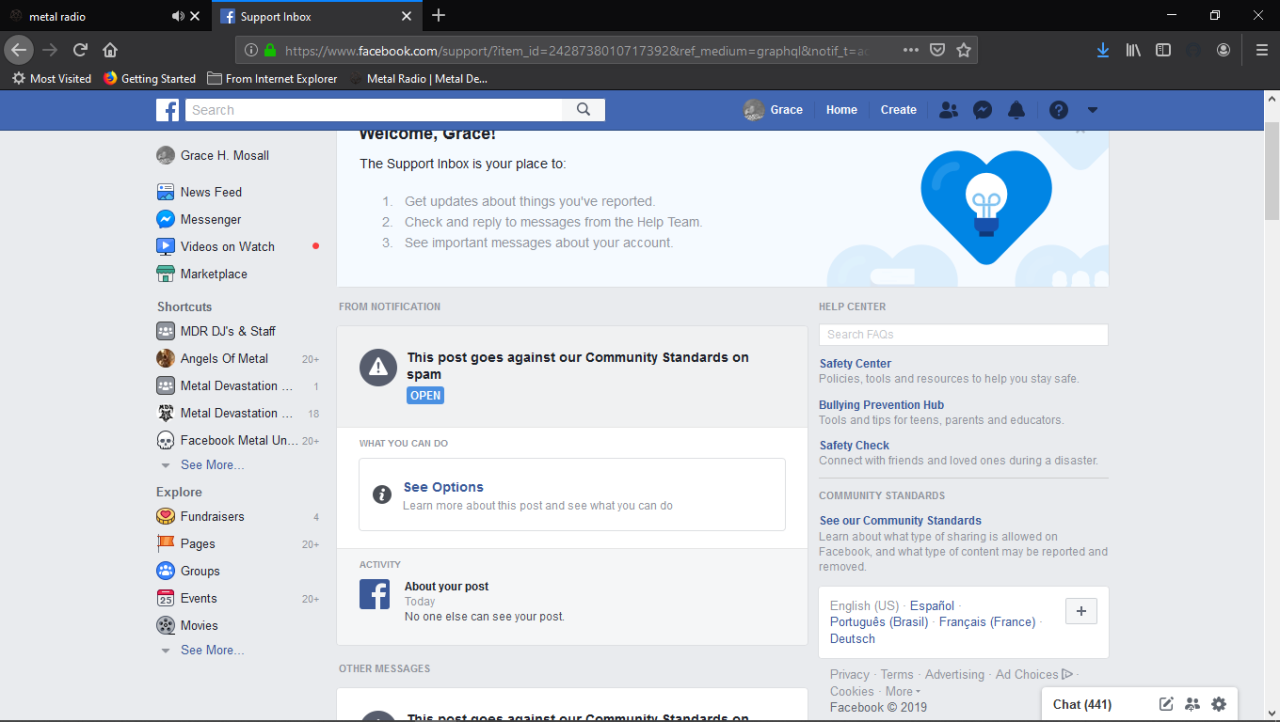Click the See Options link
Image resolution: width=1280 pixels, height=722 pixels.
443,487
